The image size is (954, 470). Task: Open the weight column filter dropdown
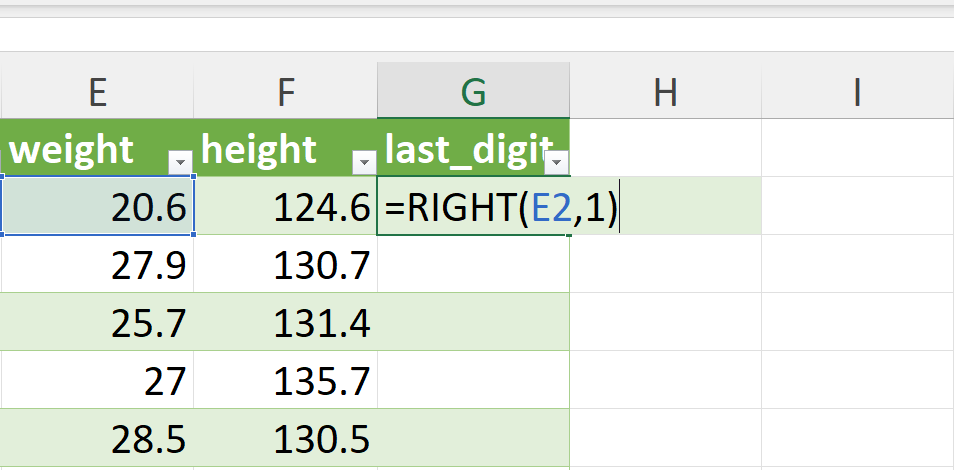pos(181,163)
